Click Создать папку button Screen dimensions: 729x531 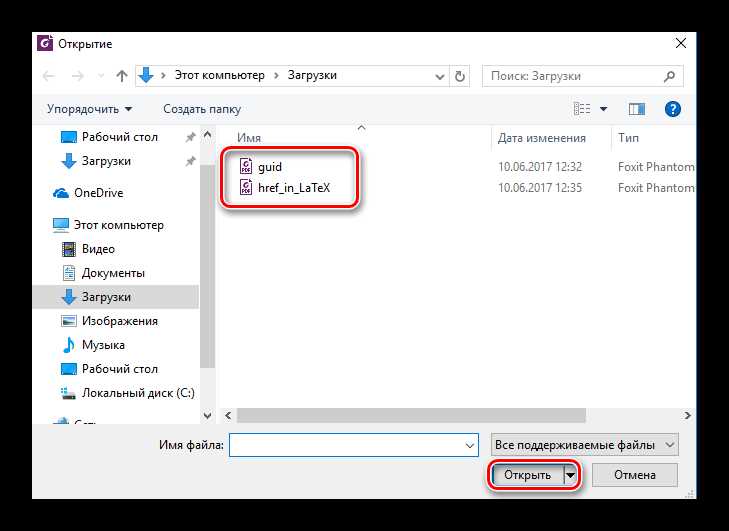click(202, 109)
